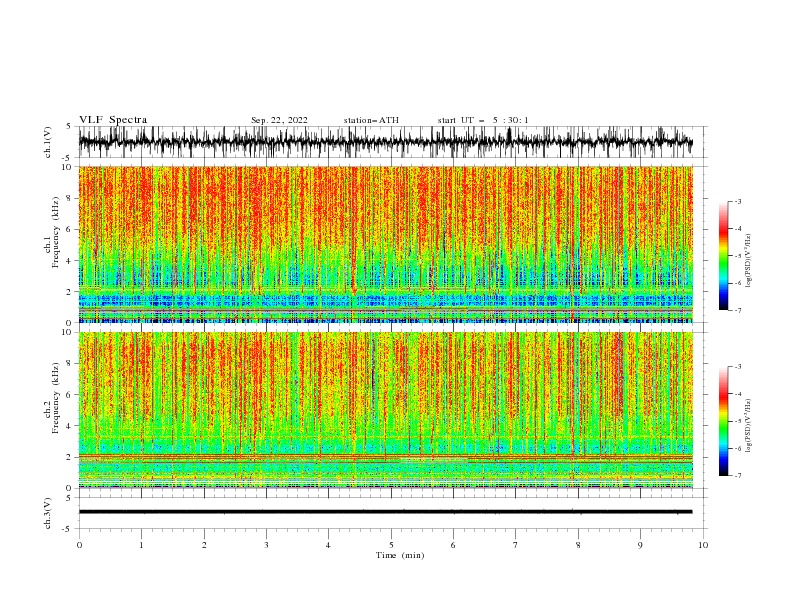Click inside the ch.1 spectrogram panel
The height and width of the screenshot is (612, 792).
point(385,244)
